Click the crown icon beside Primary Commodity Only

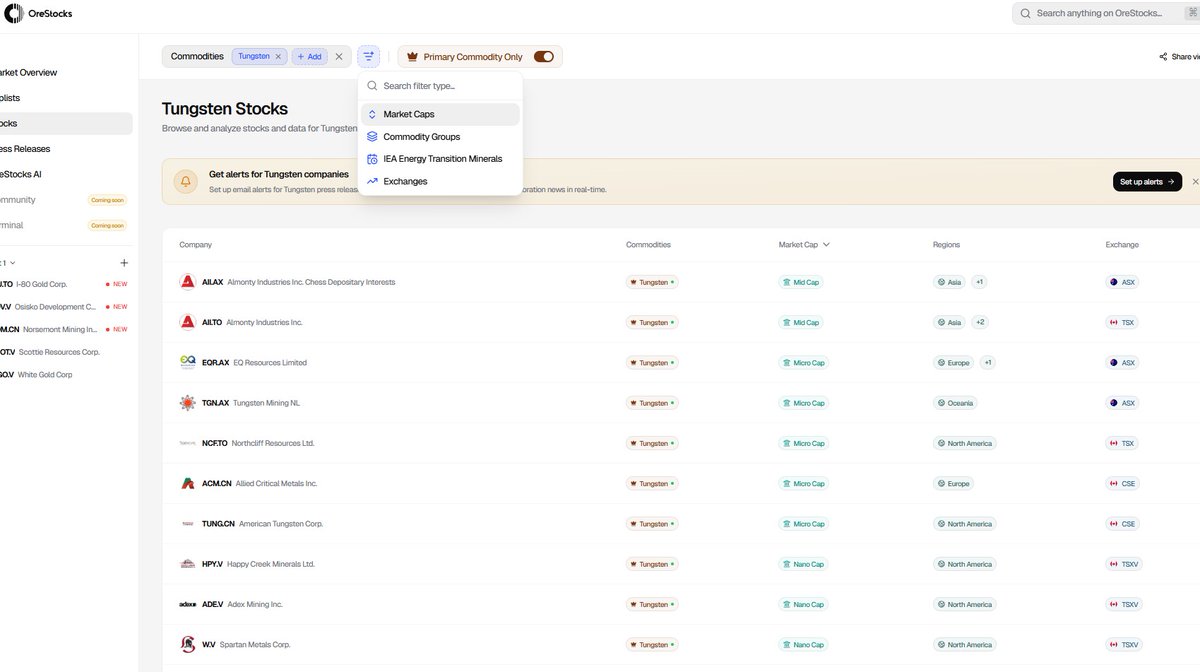(x=412, y=57)
